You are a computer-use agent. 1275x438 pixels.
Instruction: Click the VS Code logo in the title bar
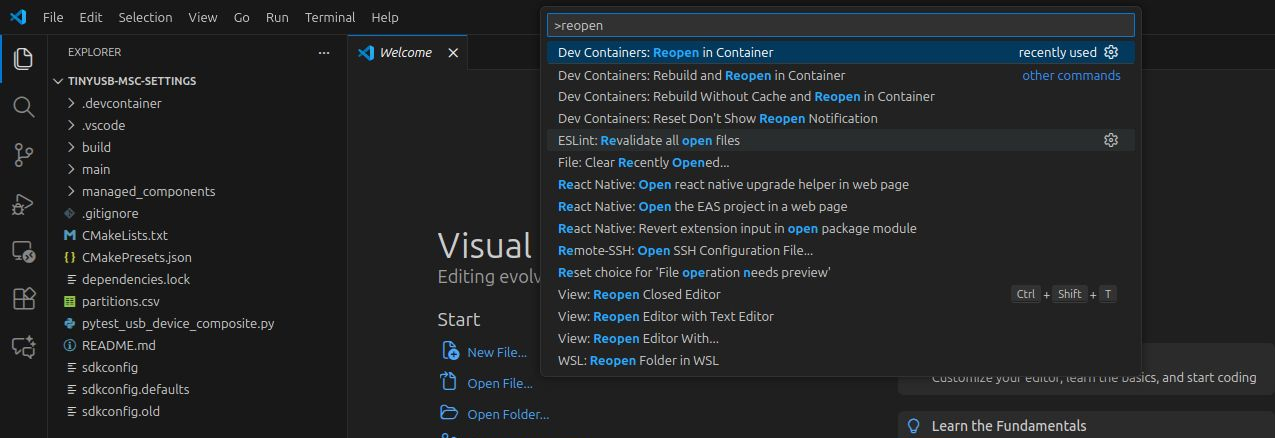(x=18, y=17)
